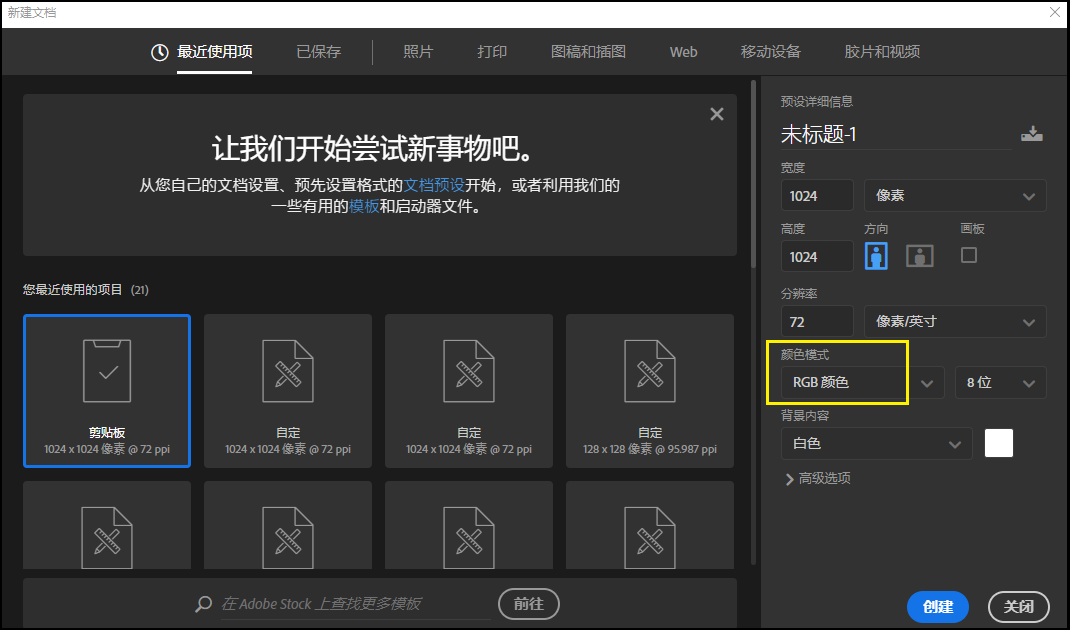The width and height of the screenshot is (1070, 630).
Task: Switch to the 照片 tab
Action: [x=418, y=51]
